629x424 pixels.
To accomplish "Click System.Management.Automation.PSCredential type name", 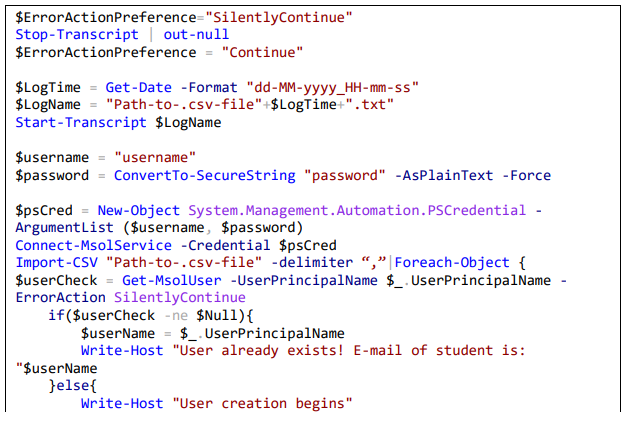I will click(363, 210).
